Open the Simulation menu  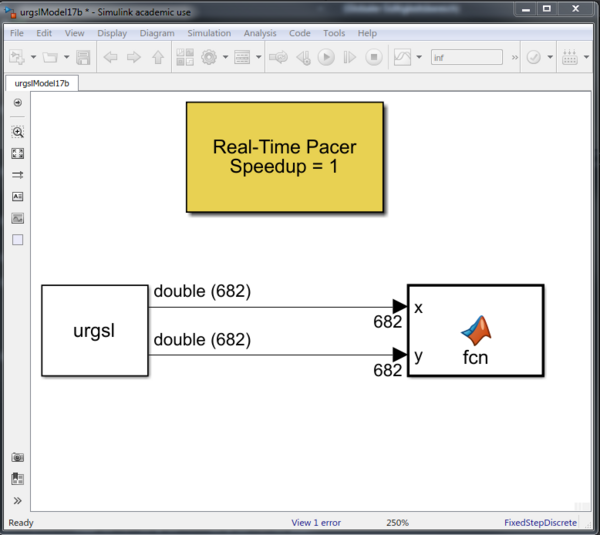point(208,33)
